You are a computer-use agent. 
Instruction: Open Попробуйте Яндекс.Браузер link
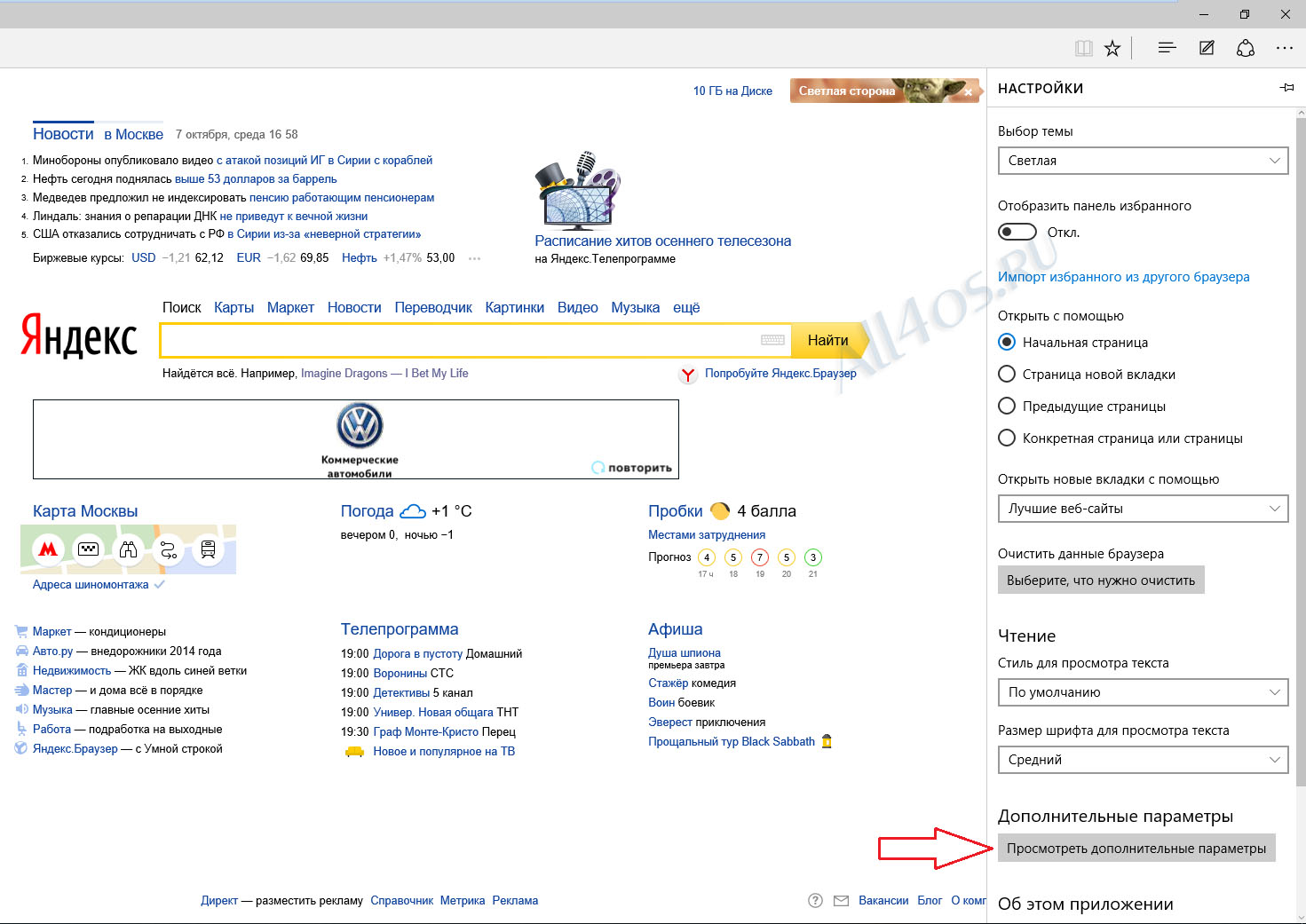point(780,374)
